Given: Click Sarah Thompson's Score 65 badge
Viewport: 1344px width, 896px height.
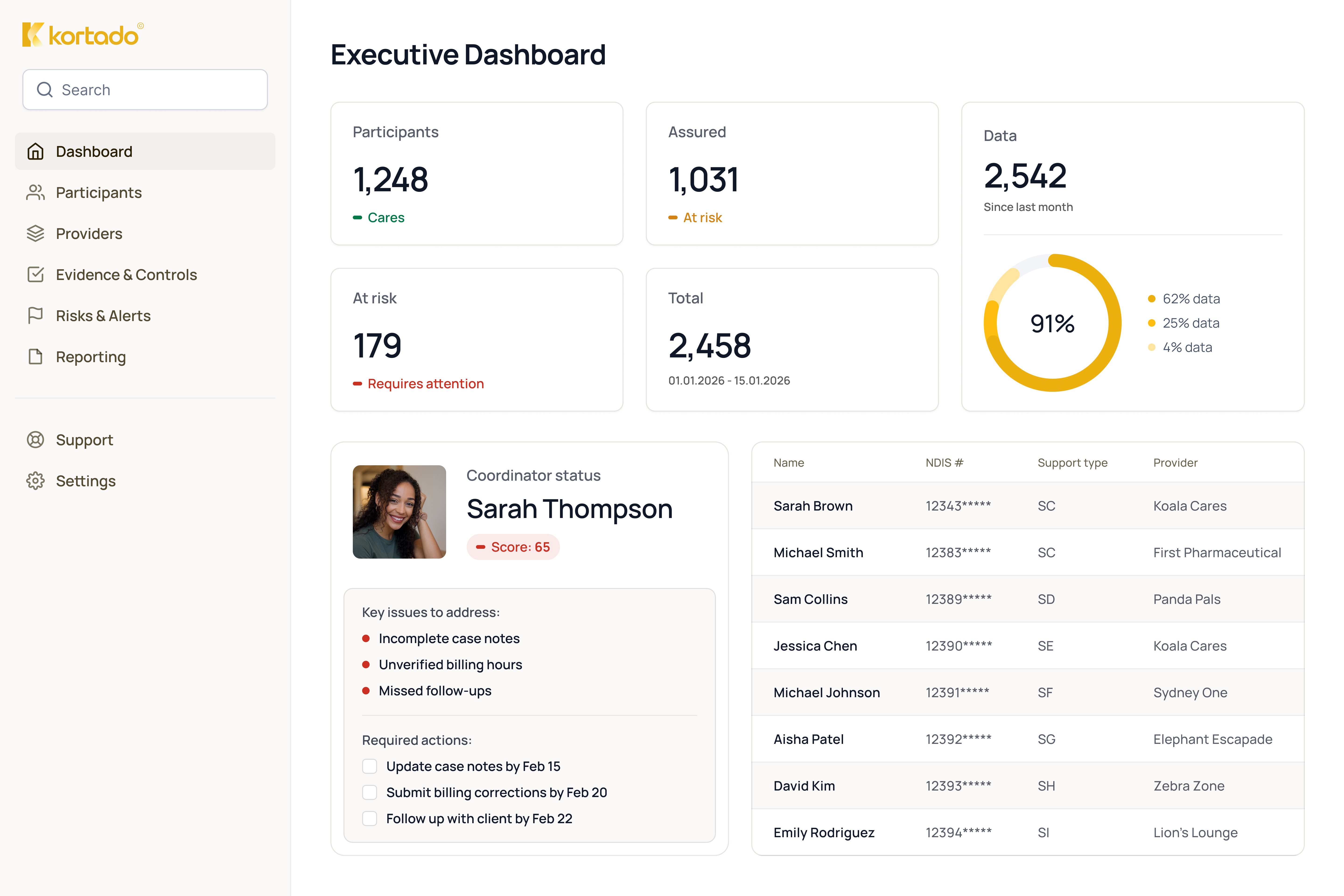Looking at the screenshot, I should tap(513, 547).
